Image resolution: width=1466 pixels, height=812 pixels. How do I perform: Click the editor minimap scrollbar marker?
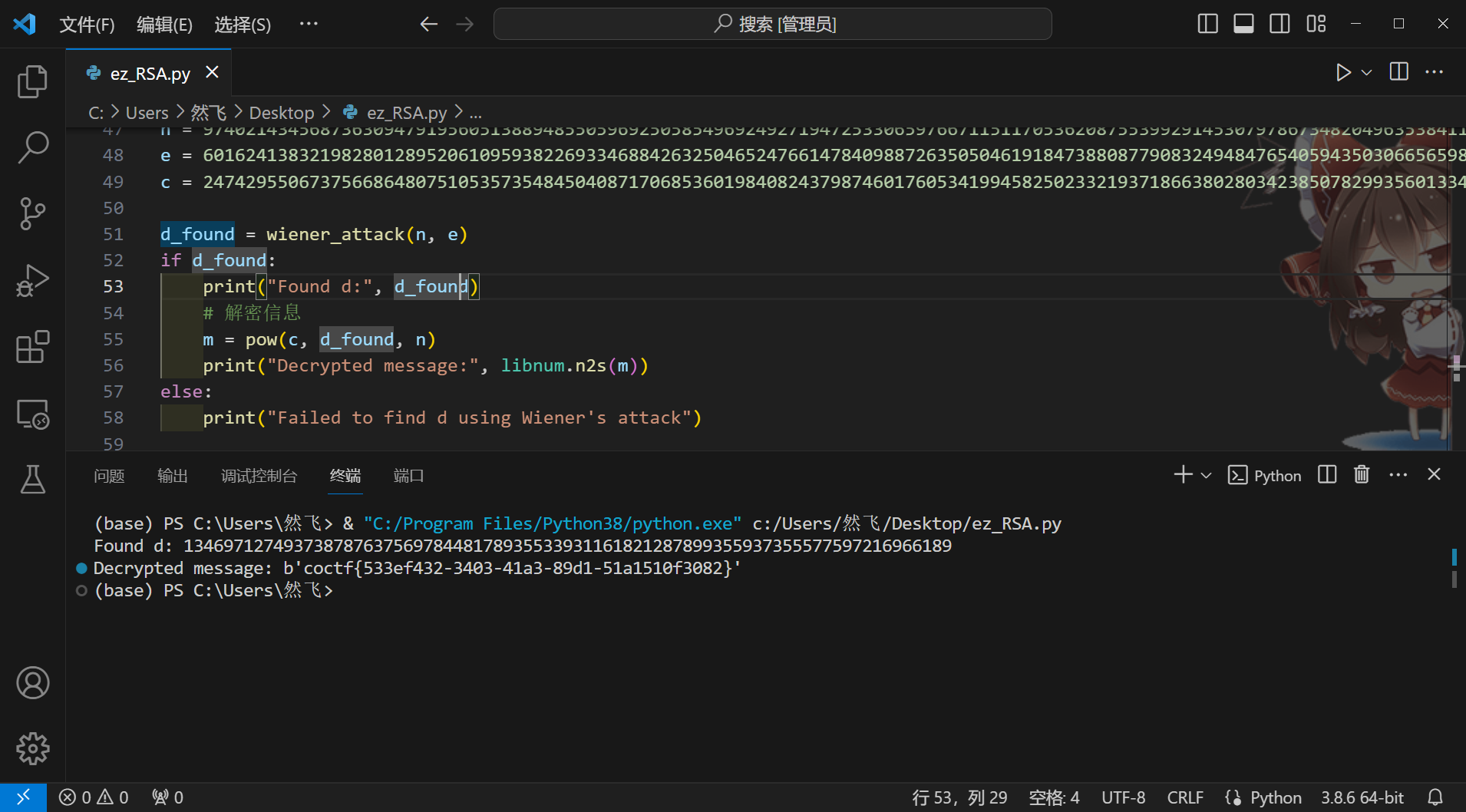coord(1456,368)
